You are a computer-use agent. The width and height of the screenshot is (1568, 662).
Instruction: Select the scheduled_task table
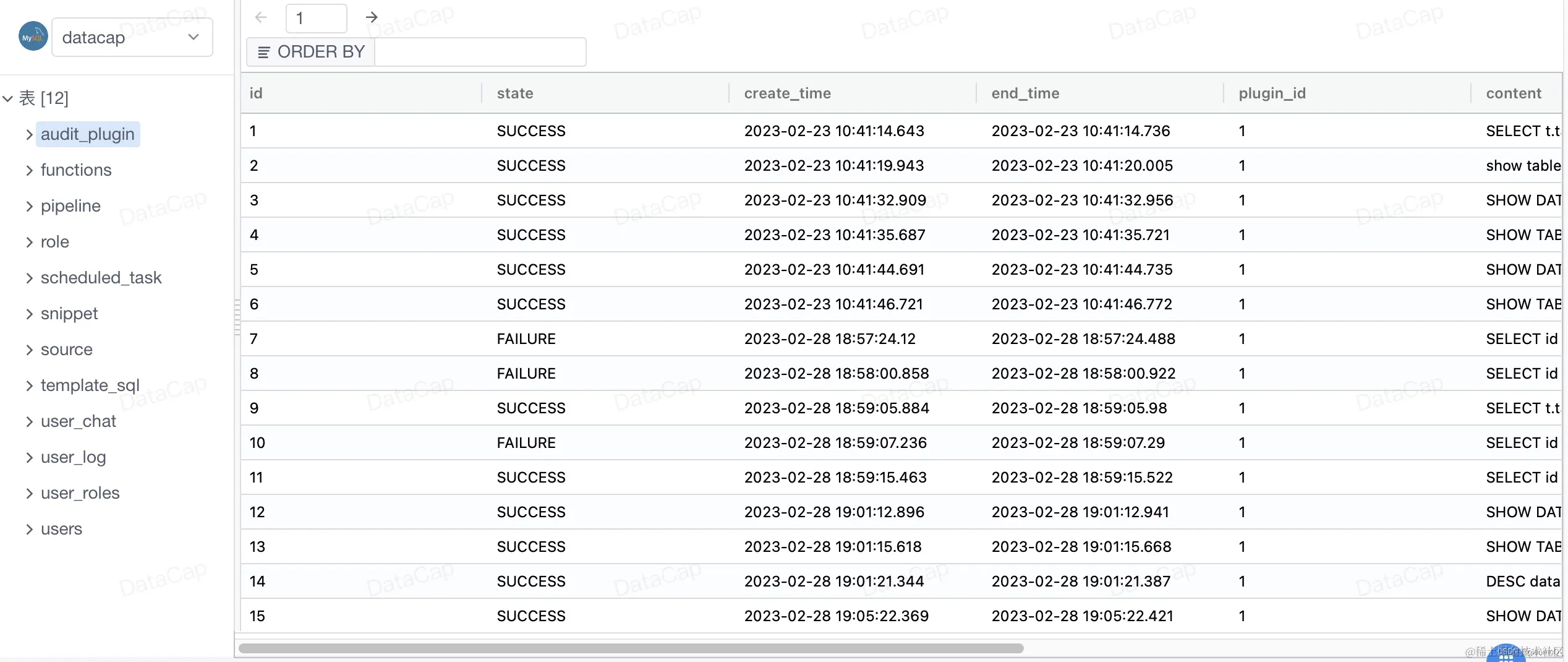[101, 278]
